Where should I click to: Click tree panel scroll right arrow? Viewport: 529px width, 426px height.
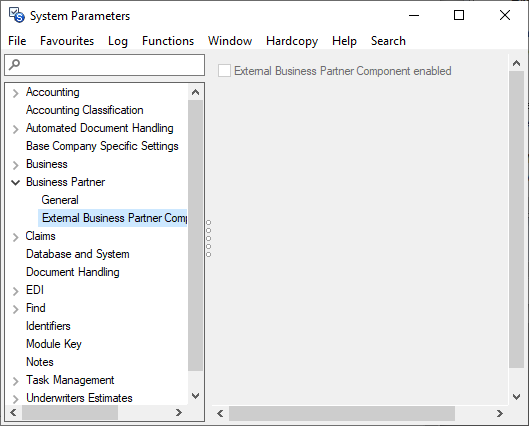click(x=179, y=413)
